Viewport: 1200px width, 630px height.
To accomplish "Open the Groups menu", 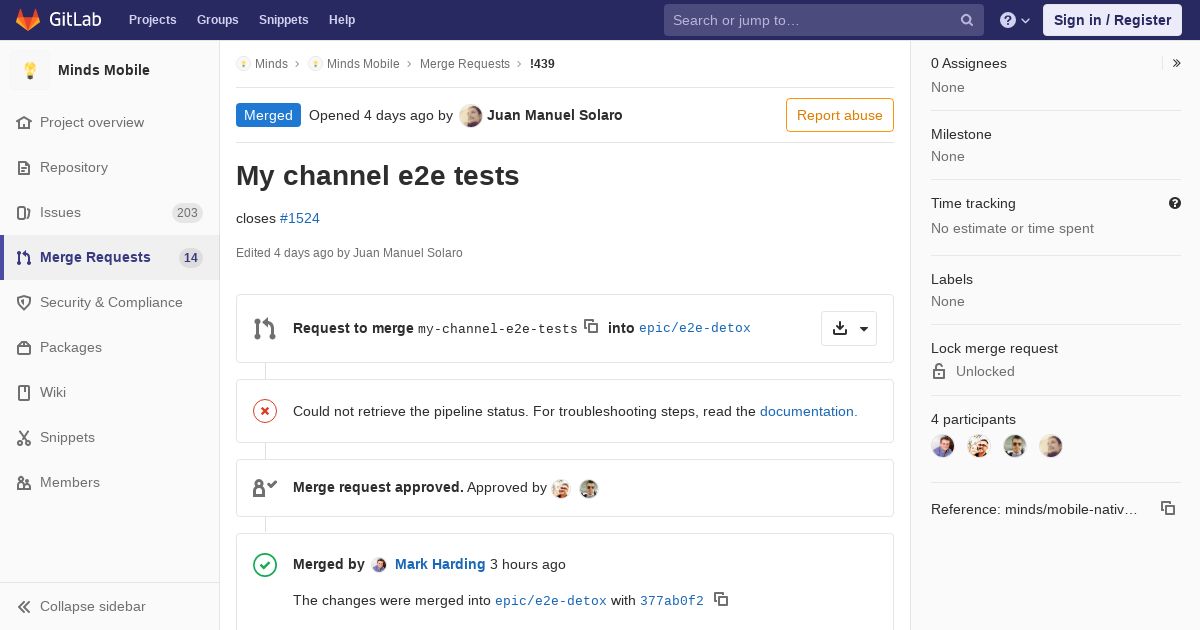I will (217, 20).
